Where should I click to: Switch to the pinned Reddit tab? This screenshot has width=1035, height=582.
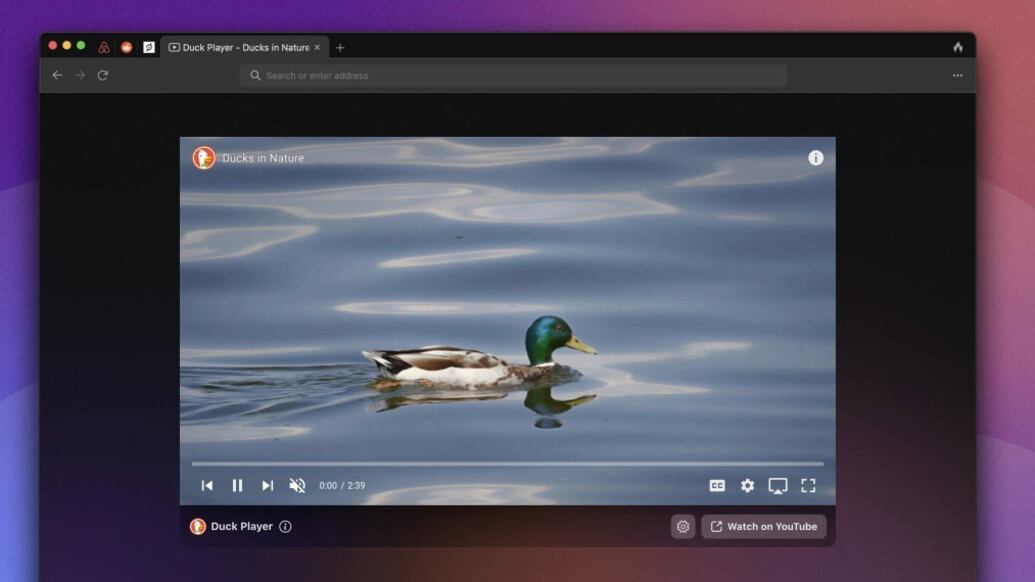[127, 47]
